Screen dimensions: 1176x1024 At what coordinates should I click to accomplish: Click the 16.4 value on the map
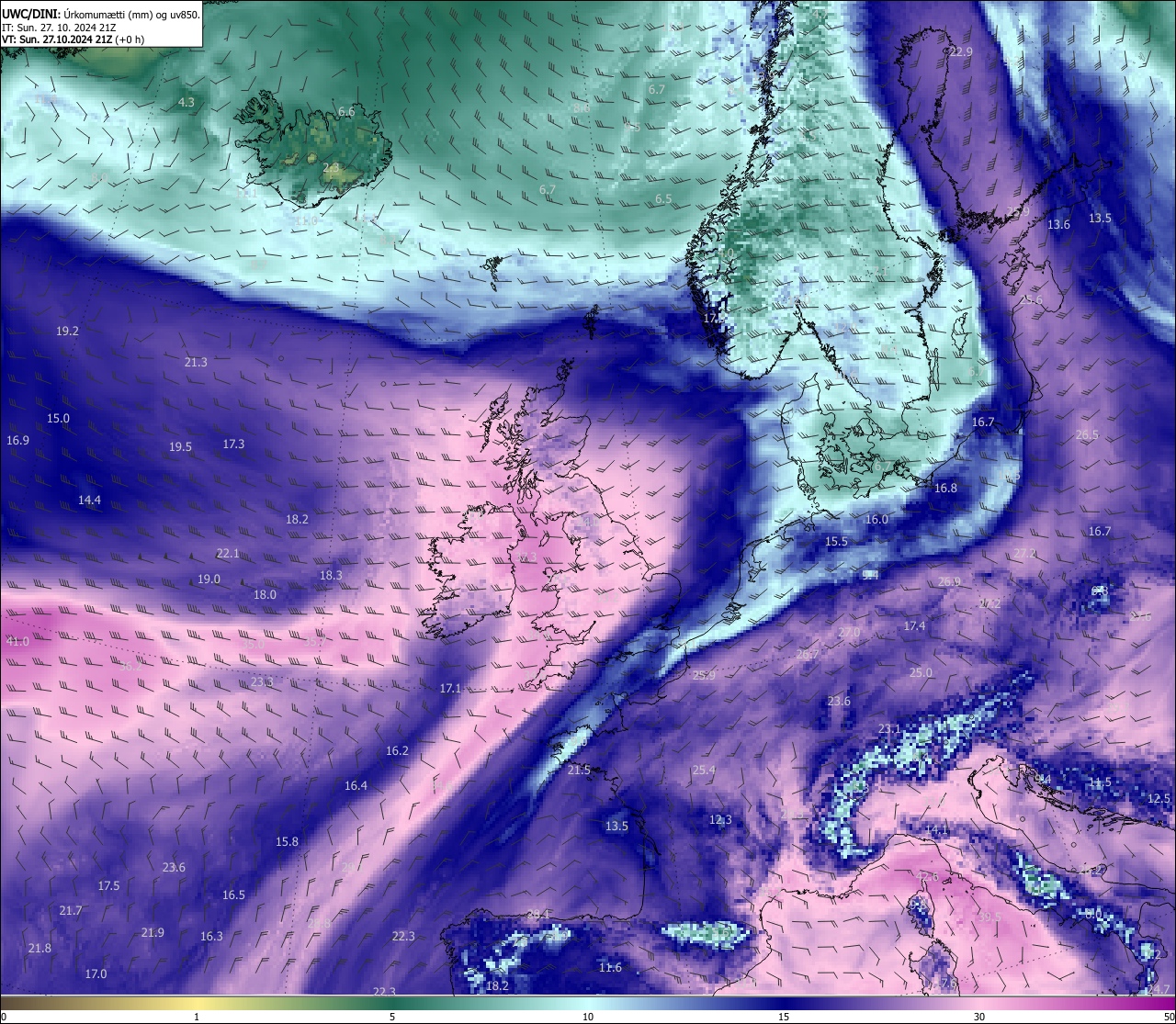point(356,785)
